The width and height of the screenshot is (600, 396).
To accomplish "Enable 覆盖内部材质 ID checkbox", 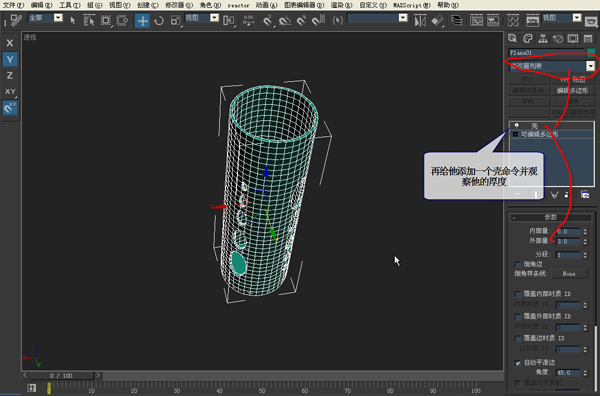I will [x=518, y=294].
